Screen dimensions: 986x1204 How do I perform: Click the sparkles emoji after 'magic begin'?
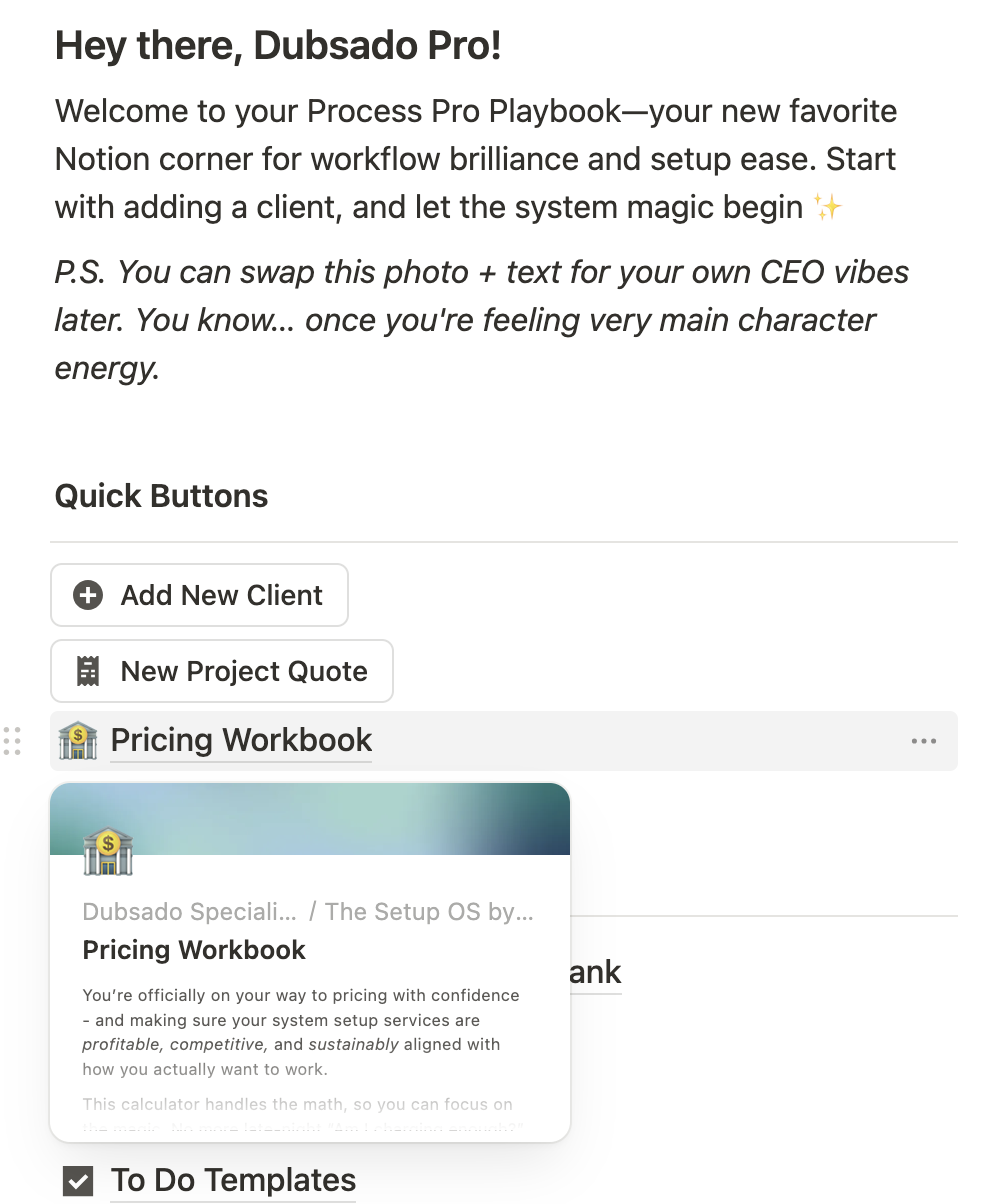click(827, 208)
